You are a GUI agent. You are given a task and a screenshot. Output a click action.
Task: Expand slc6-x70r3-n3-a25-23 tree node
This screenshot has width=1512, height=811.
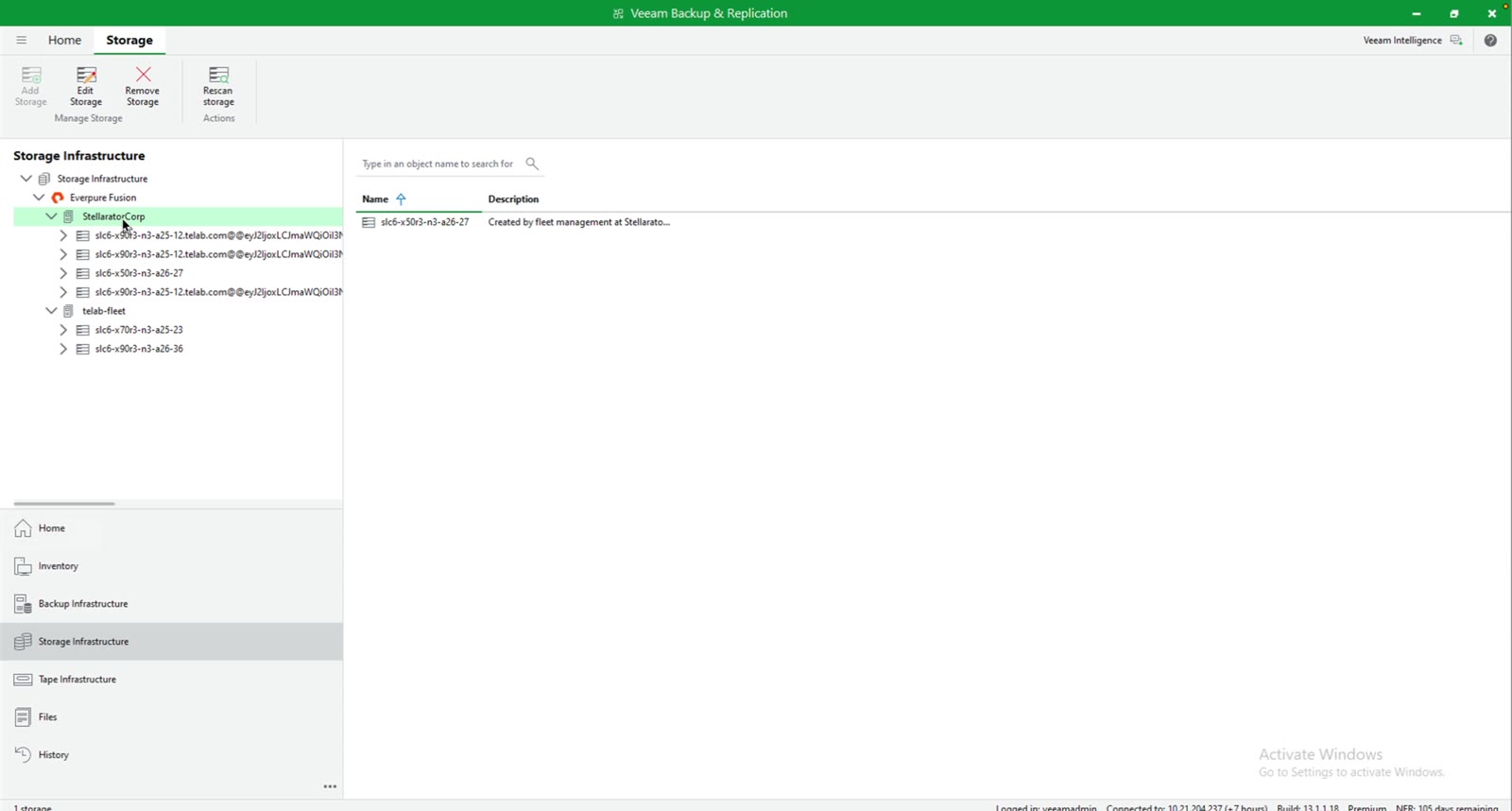pyautogui.click(x=63, y=330)
